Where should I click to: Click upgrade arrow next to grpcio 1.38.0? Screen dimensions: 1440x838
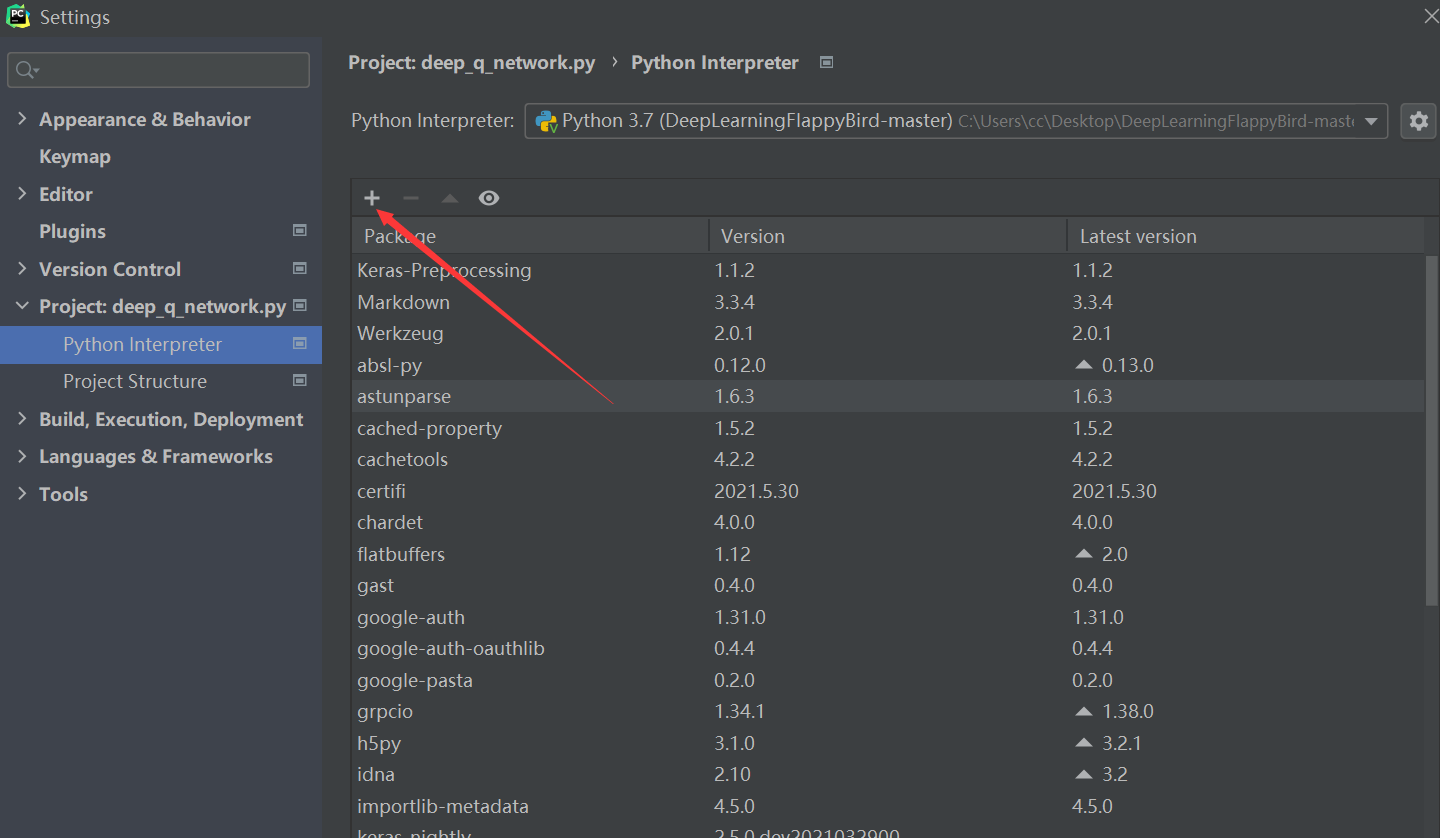1083,712
